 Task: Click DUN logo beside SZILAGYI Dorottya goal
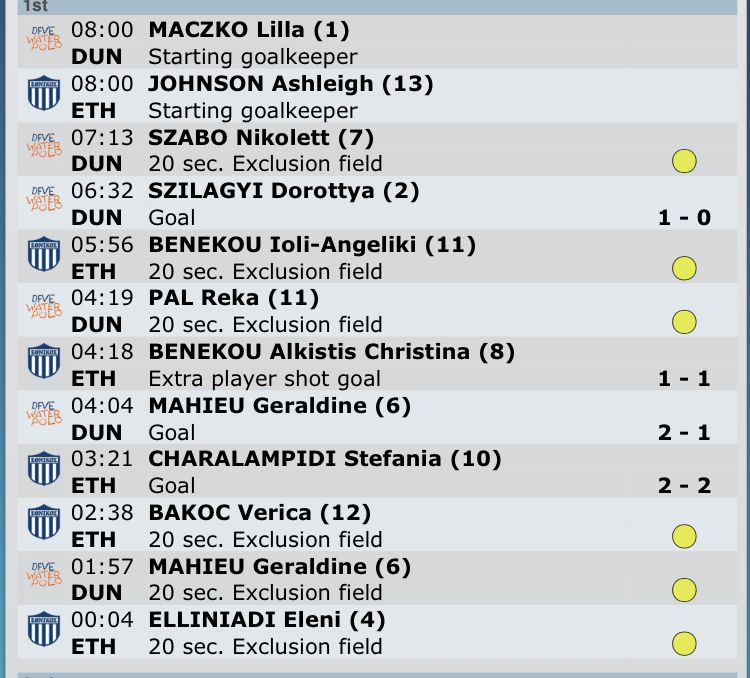(x=43, y=203)
